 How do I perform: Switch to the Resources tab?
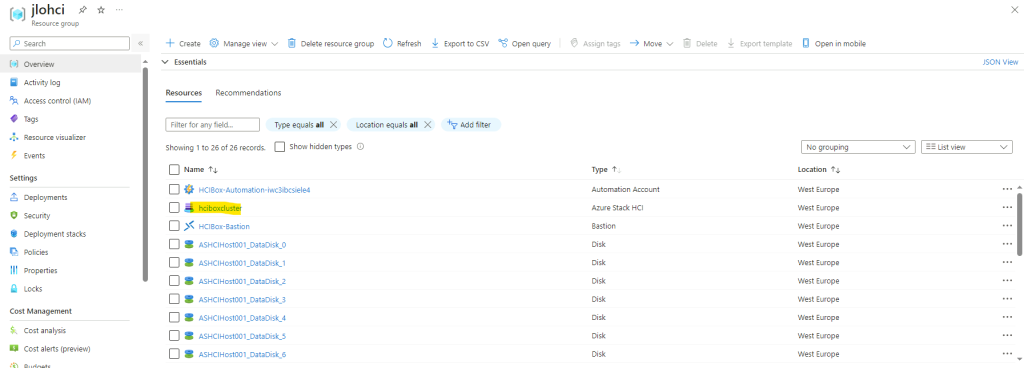(x=184, y=93)
